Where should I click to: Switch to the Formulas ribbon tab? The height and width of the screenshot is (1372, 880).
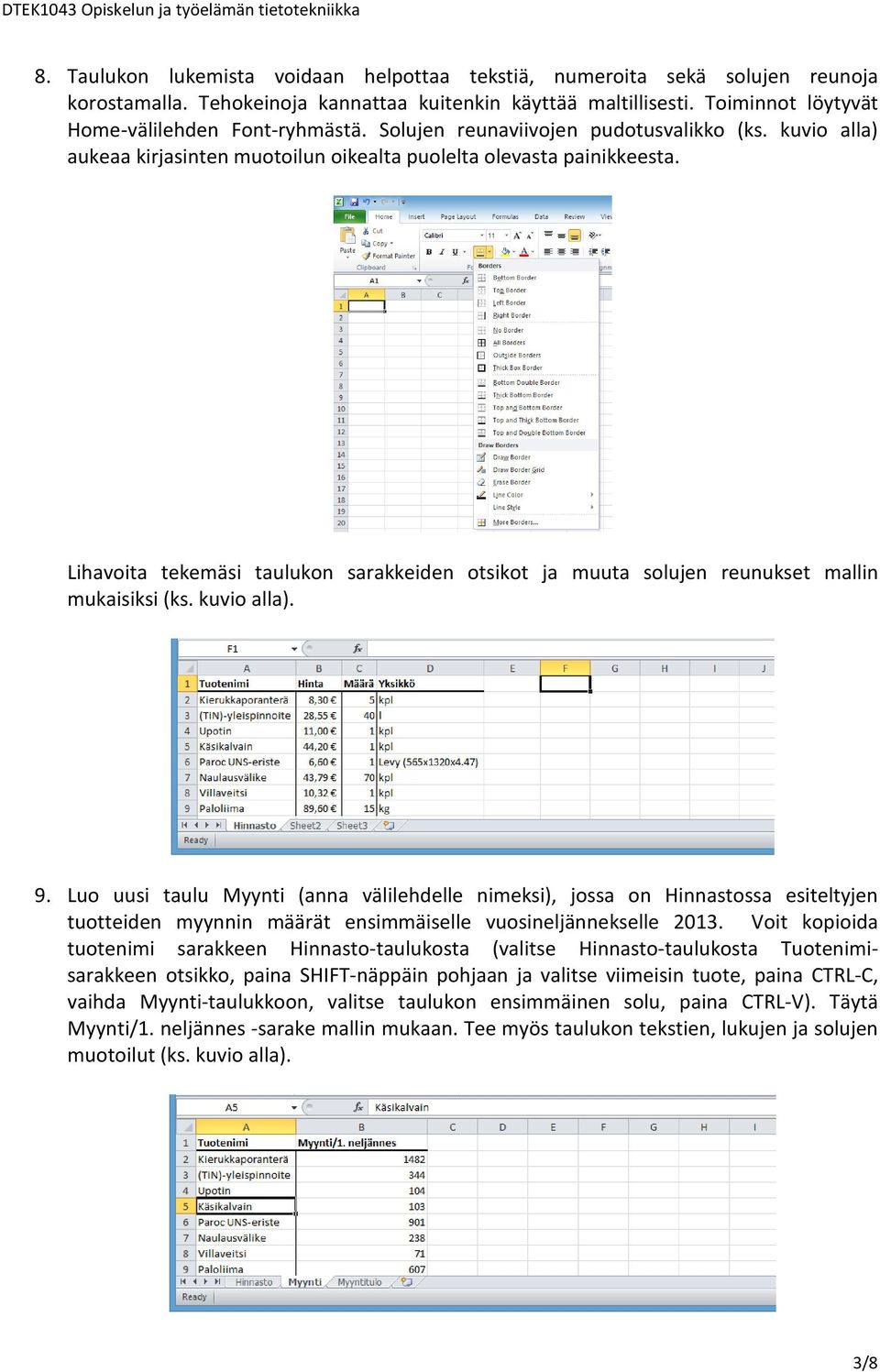point(505,217)
